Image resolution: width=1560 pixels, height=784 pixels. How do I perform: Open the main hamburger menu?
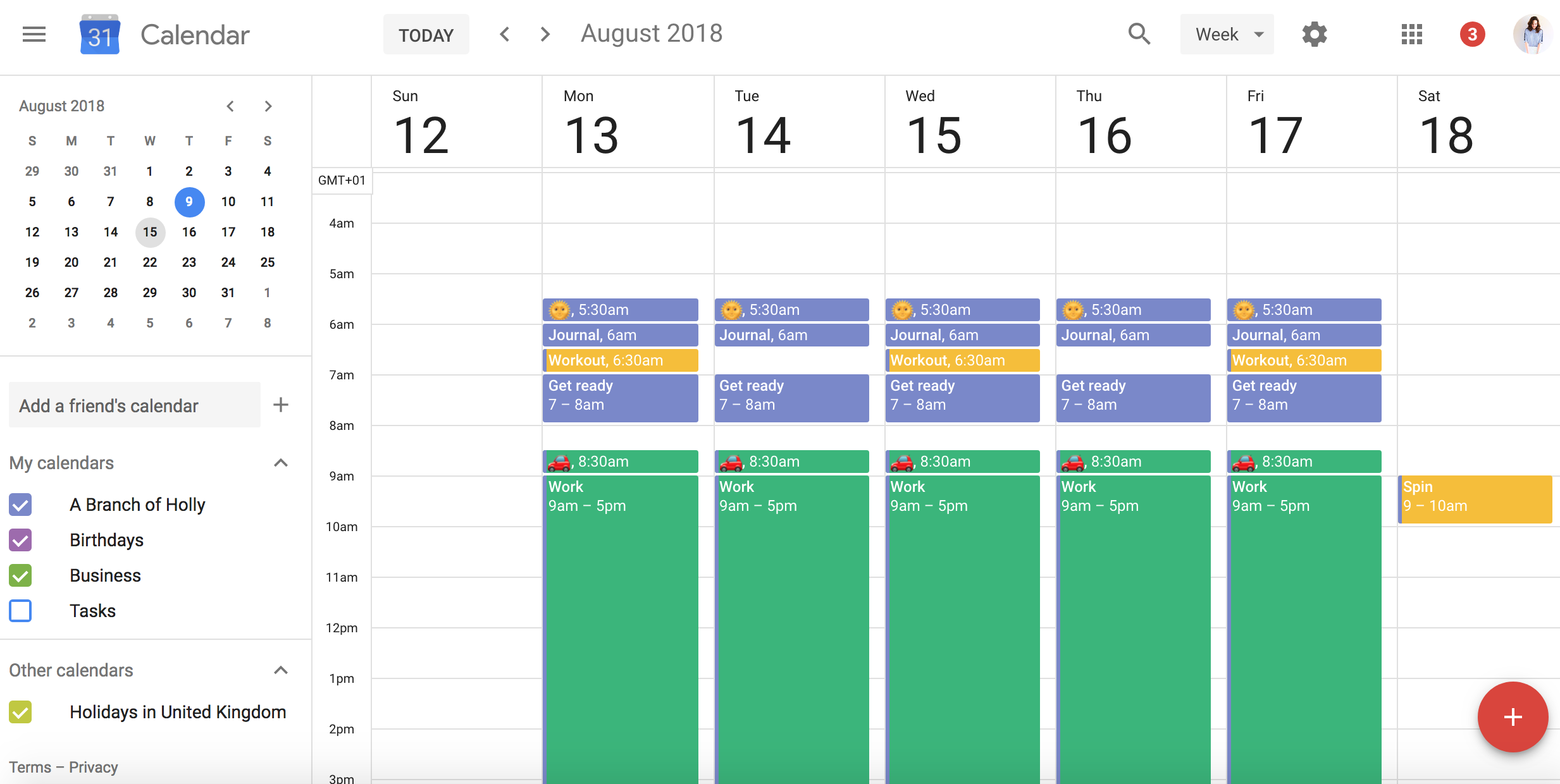pyautogui.click(x=34, y=34)
